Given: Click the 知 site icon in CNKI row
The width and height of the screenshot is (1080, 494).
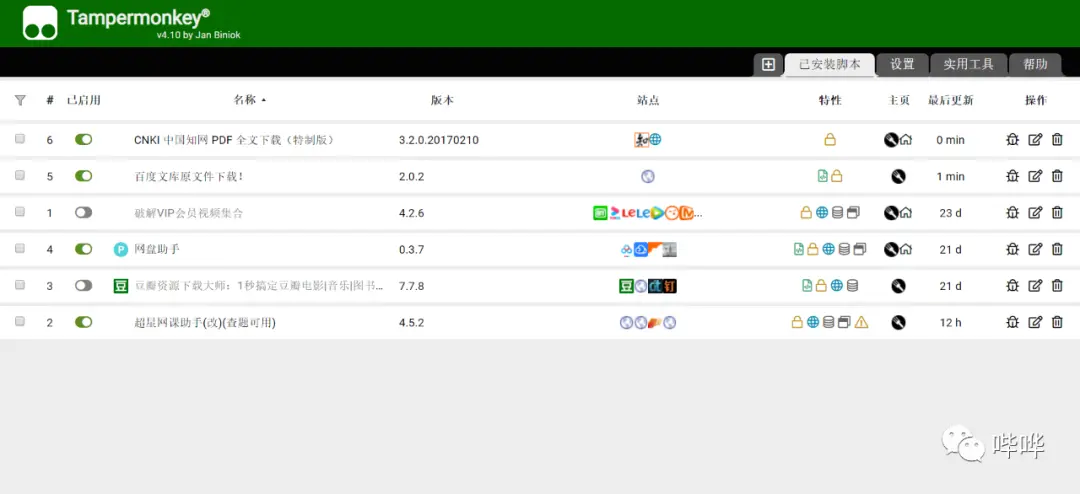Looking at the screenshot, I should [x=641, y=140].
